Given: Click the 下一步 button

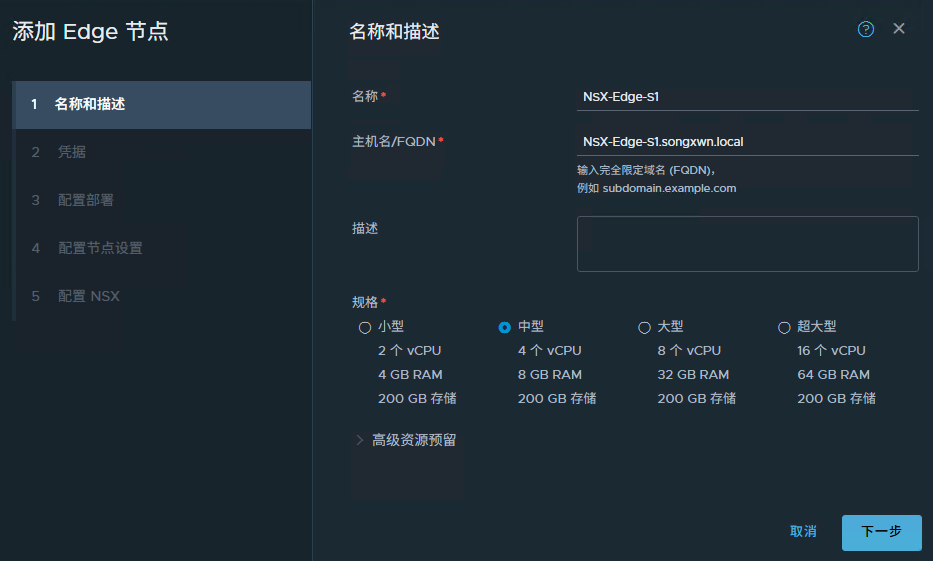Looking at the screenshot, I should click(x=881, y=532).
